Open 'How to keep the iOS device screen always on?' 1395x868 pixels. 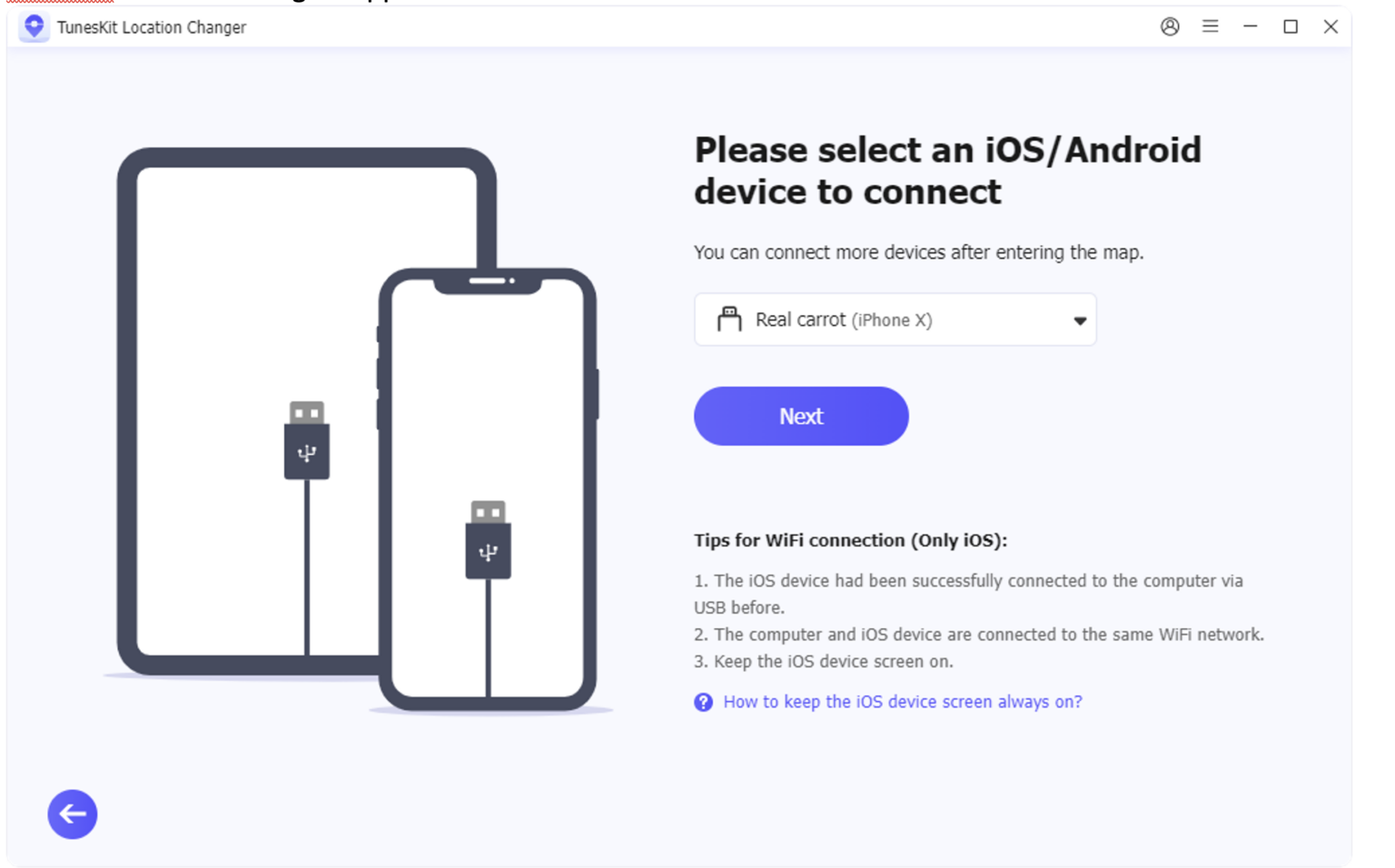tap(902, 702)
